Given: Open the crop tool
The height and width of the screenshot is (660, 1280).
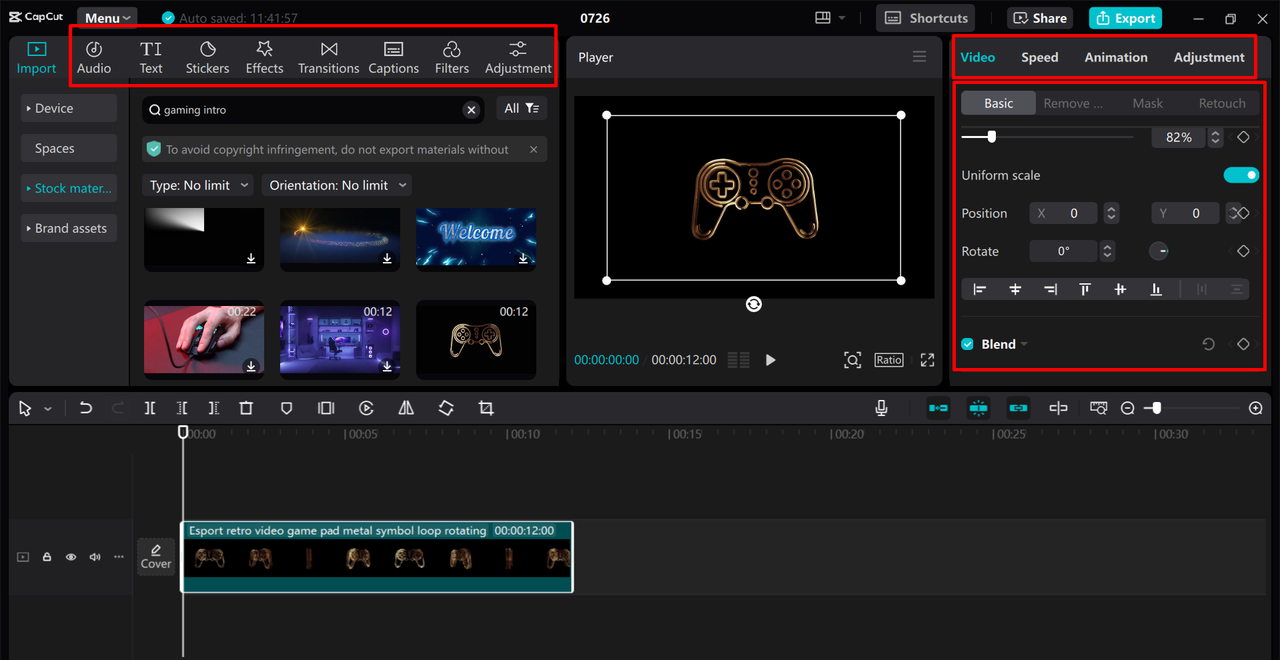Looking at the screenshot, I should [486, 408].
